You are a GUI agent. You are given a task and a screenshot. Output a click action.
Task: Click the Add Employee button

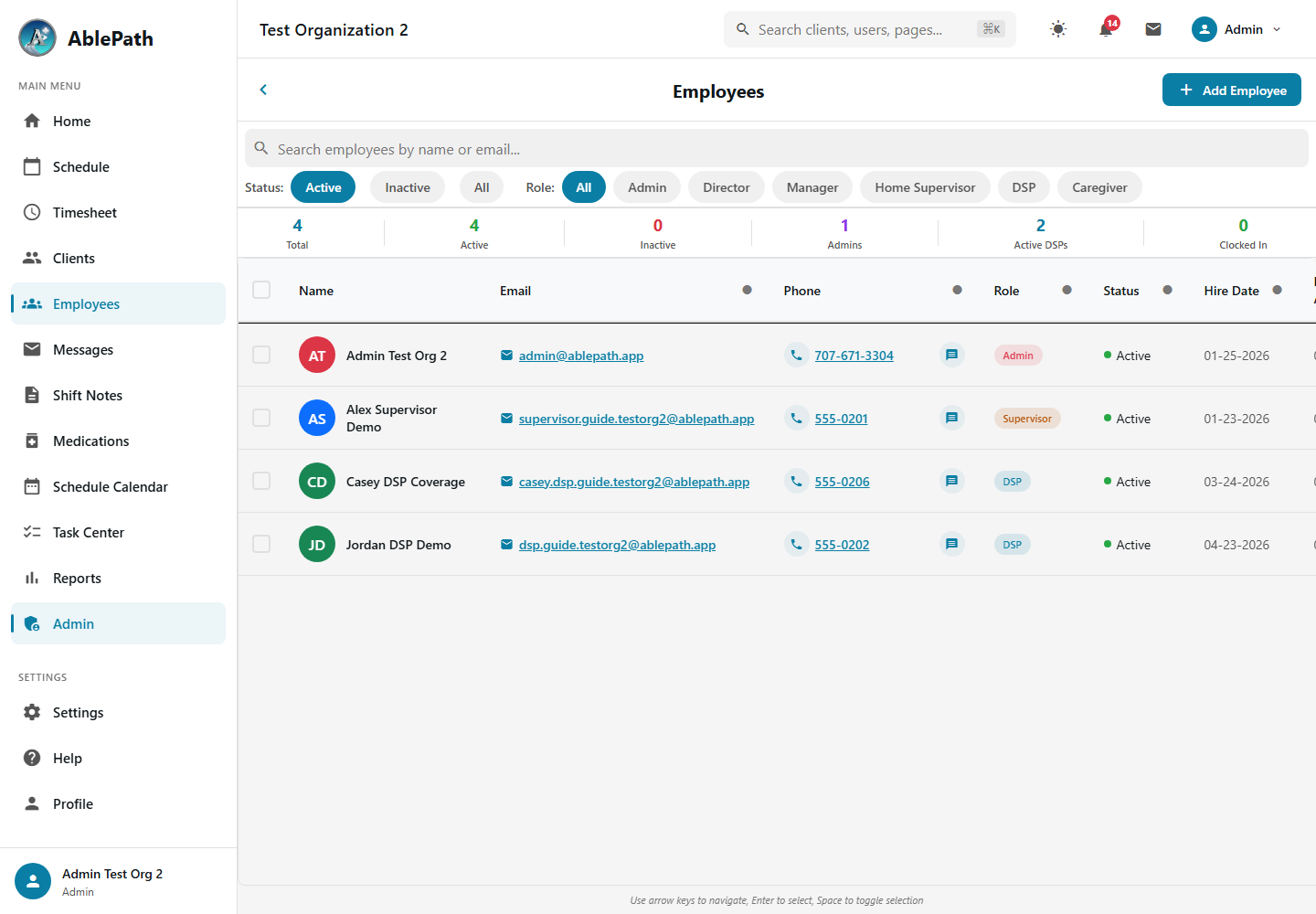1232,90
